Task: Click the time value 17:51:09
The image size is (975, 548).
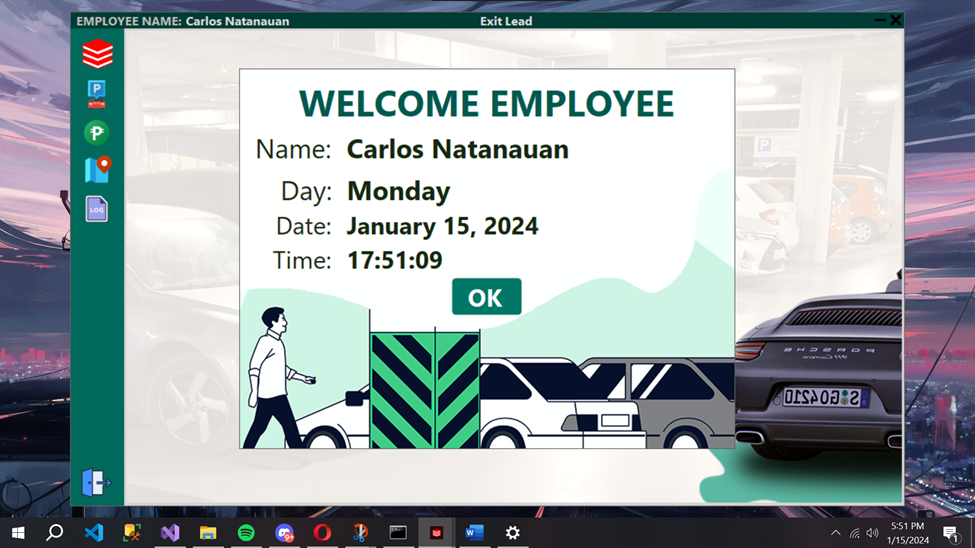Action: (x=394, y=260)
